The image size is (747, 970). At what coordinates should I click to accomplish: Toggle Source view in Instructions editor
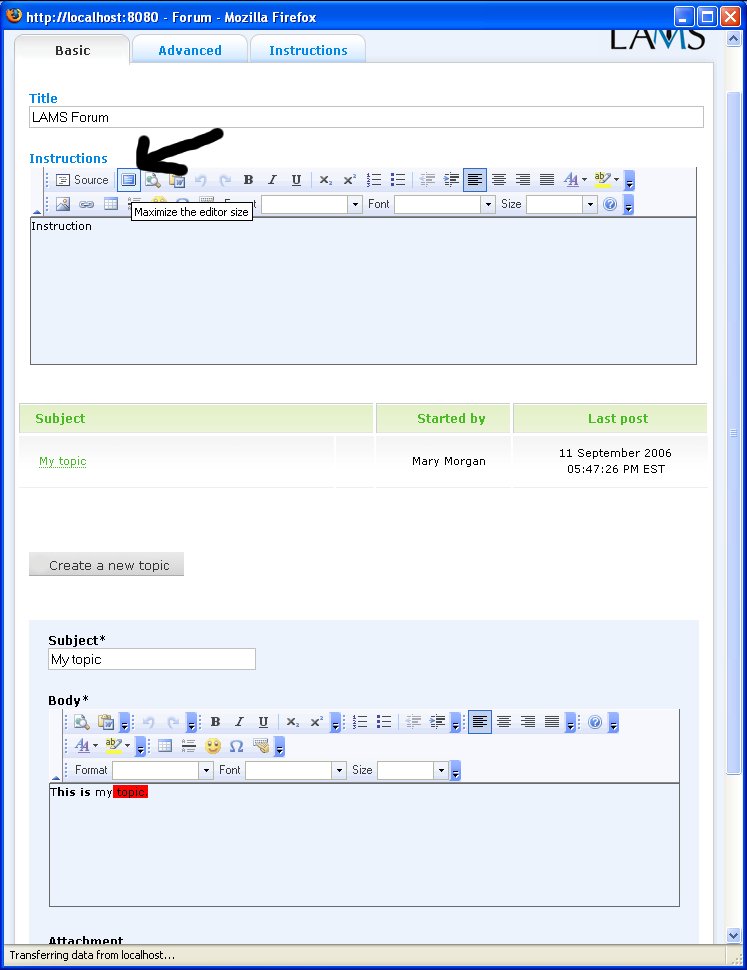click(x=81, y=180)
